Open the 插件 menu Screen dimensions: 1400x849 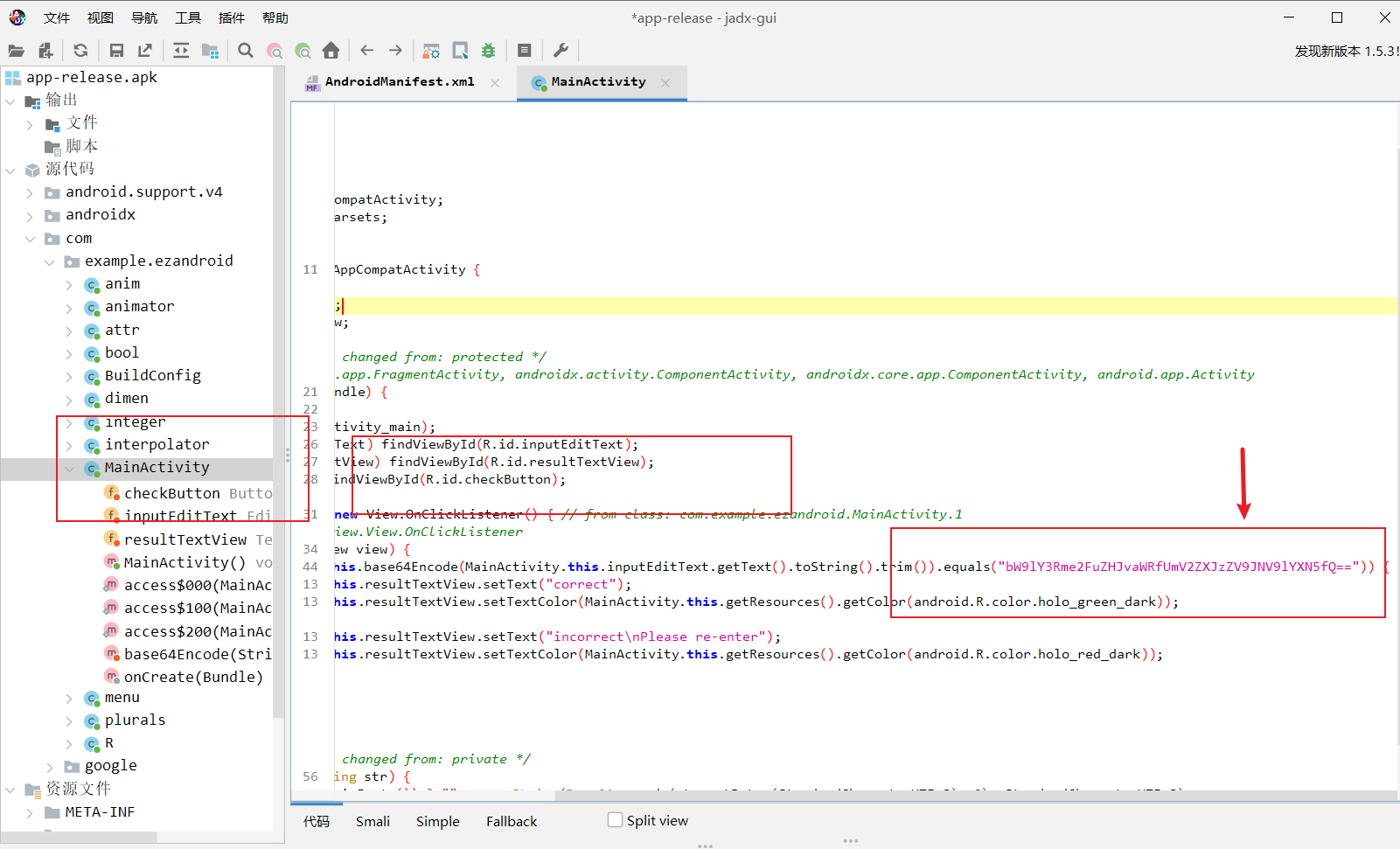232,17
